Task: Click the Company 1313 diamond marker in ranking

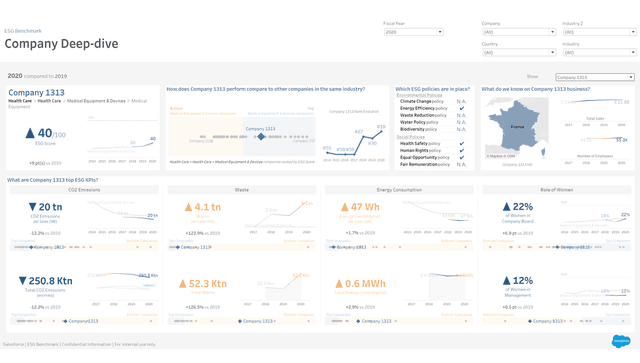Action: (x=261, y=136)
